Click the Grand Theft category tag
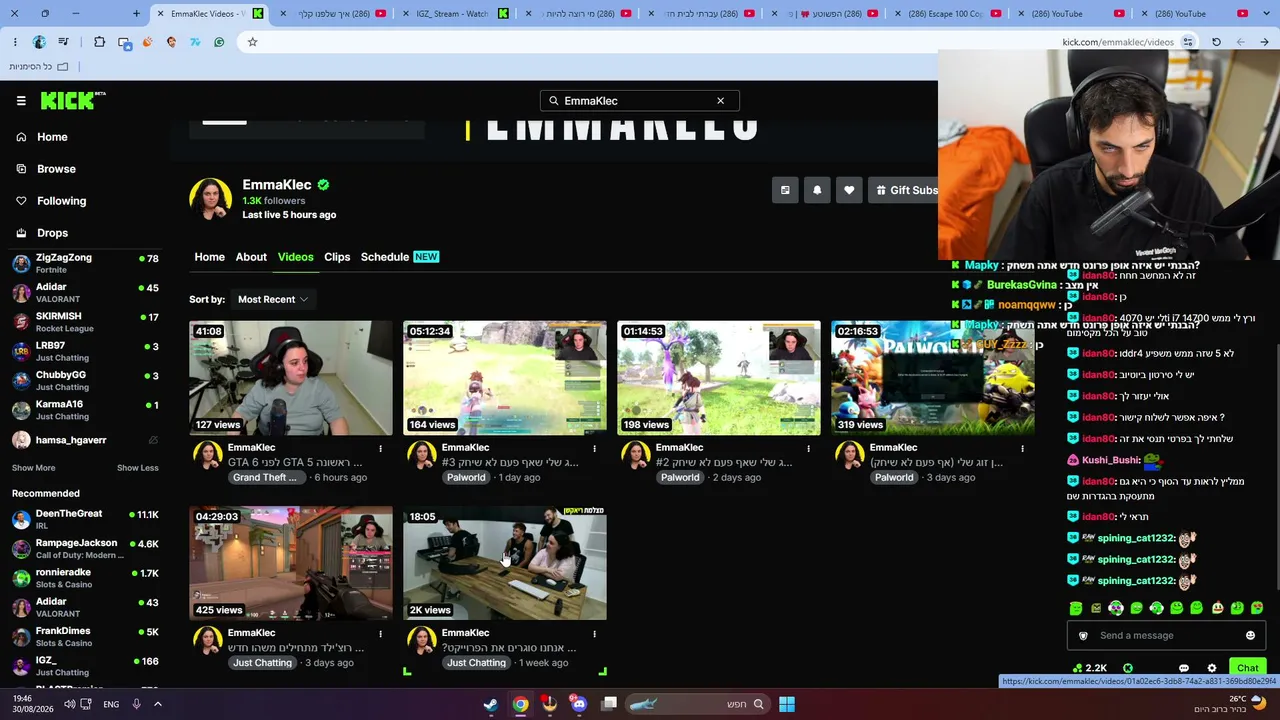Screen dimensions: 1280x720 [265, 478]
